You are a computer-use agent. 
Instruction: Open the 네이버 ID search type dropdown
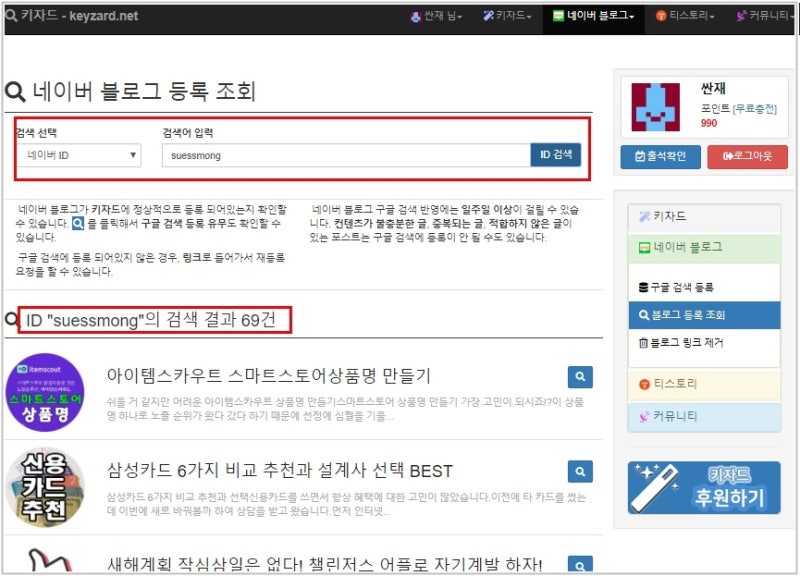(x=80, y=155)
